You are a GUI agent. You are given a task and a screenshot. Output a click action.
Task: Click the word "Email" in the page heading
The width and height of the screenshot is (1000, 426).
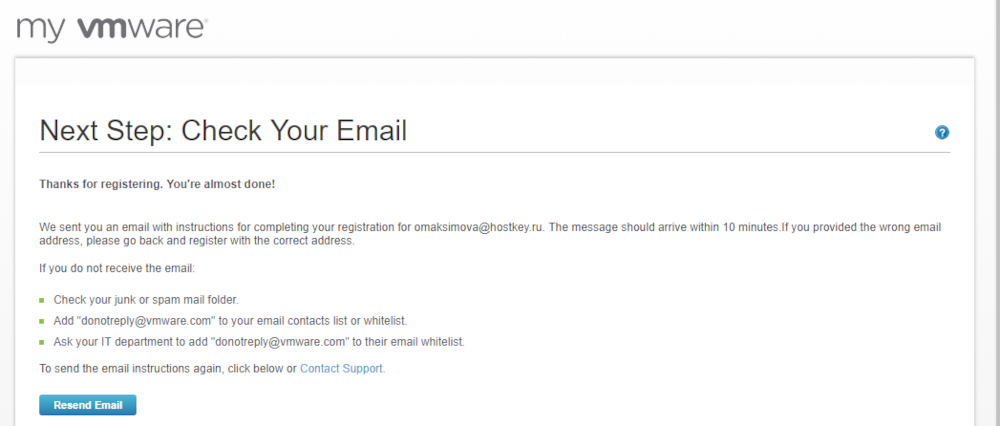(370, 131)
